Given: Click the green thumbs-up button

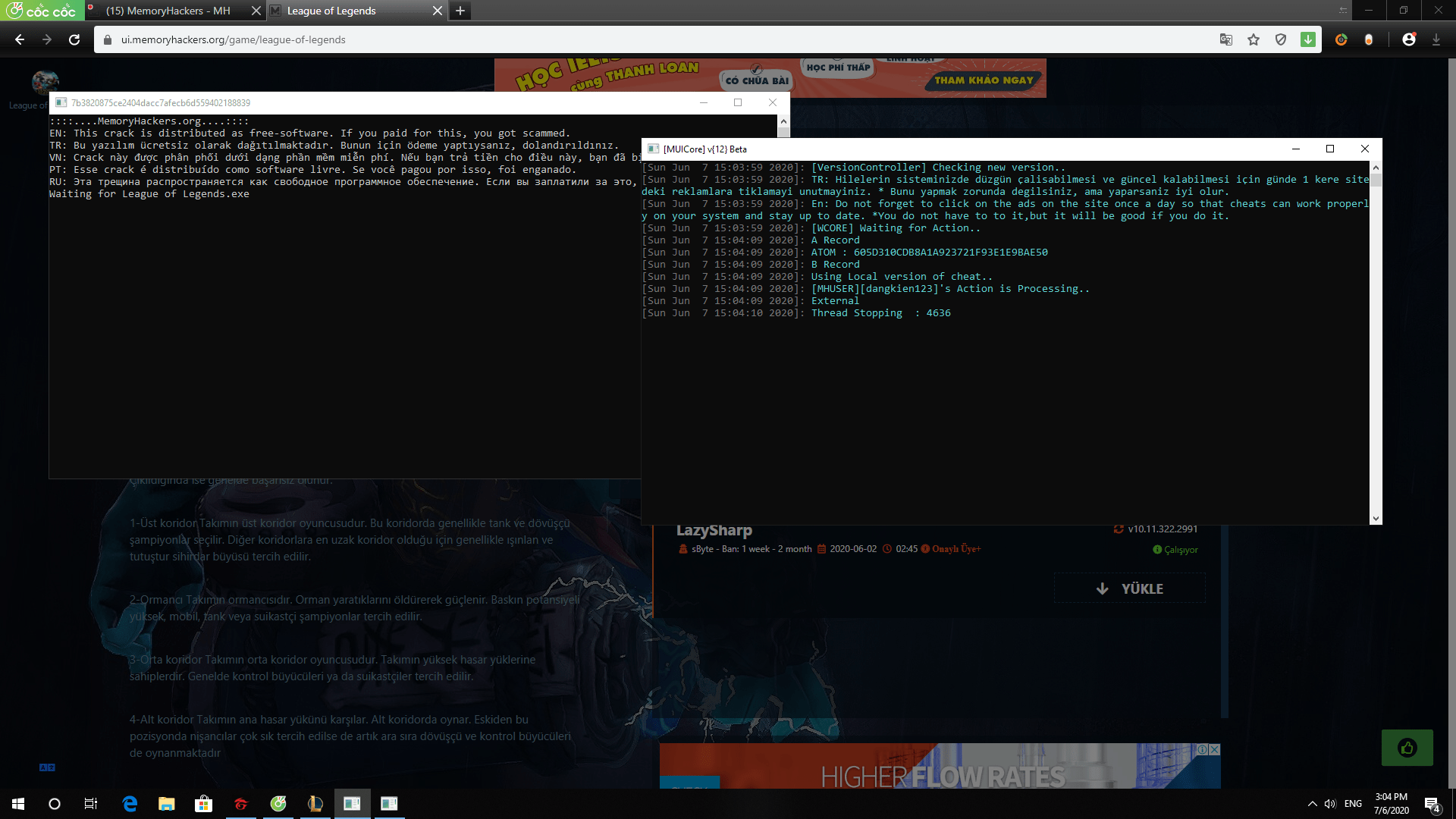Looking at the screenshot, I should (1407, 748).
